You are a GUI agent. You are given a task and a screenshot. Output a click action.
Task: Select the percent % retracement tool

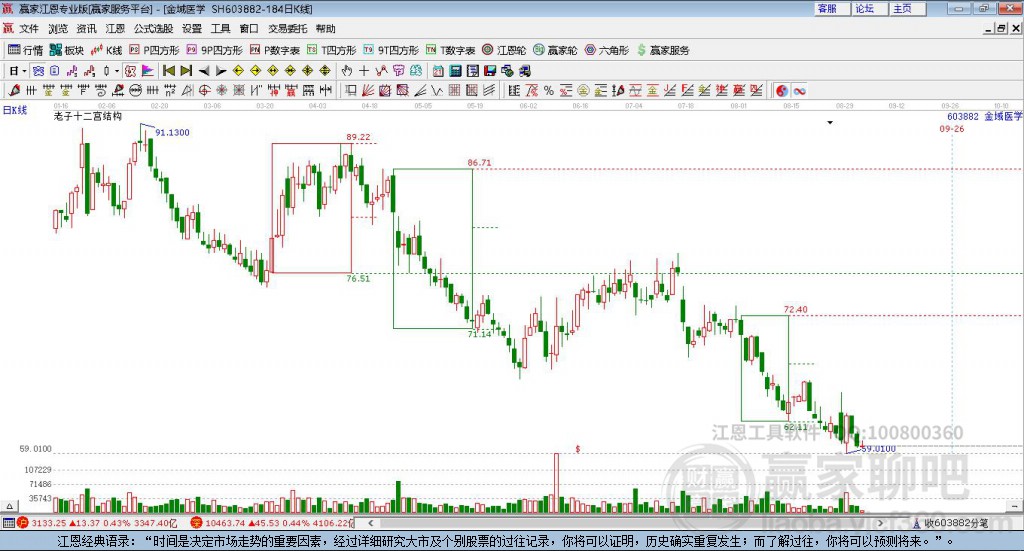tap(549, 90)
